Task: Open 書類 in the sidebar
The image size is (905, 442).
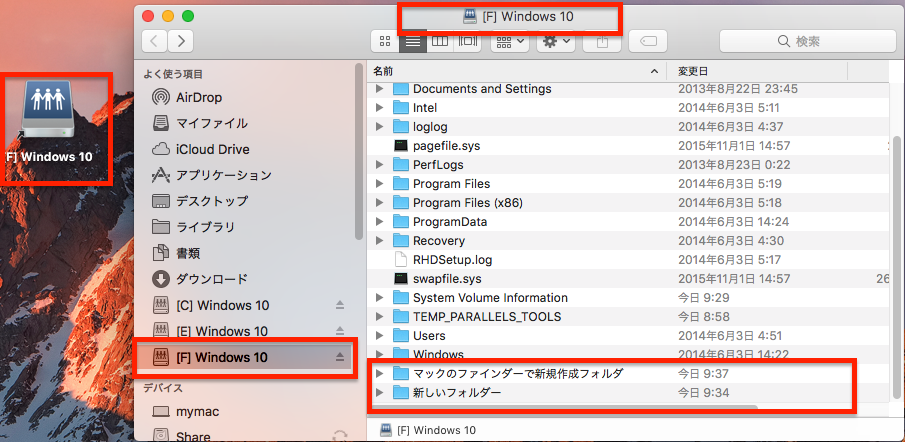Action: click(176, 253)
